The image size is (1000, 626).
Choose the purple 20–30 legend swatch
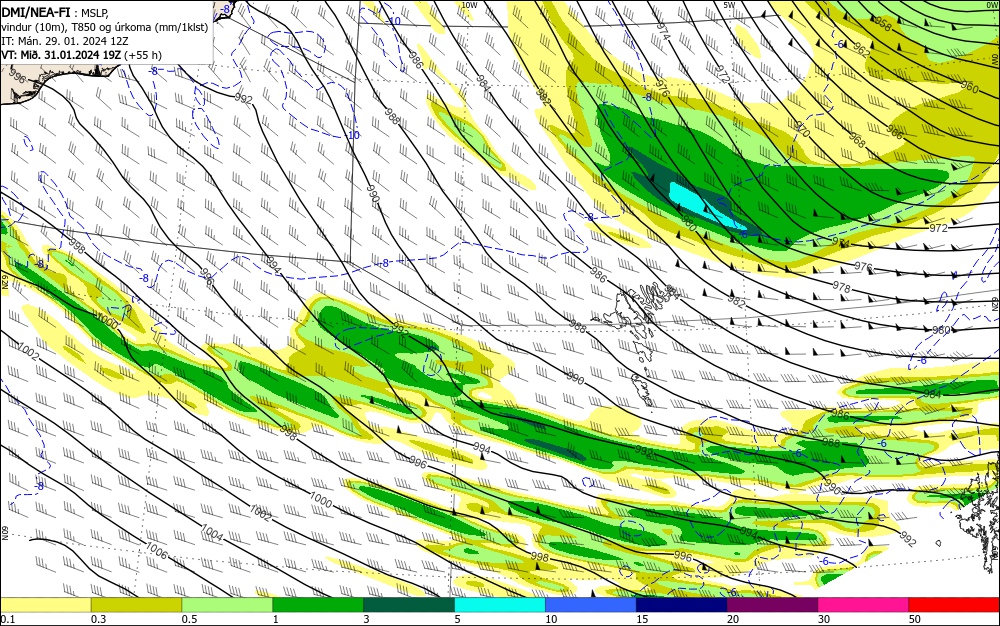point(772,605)
